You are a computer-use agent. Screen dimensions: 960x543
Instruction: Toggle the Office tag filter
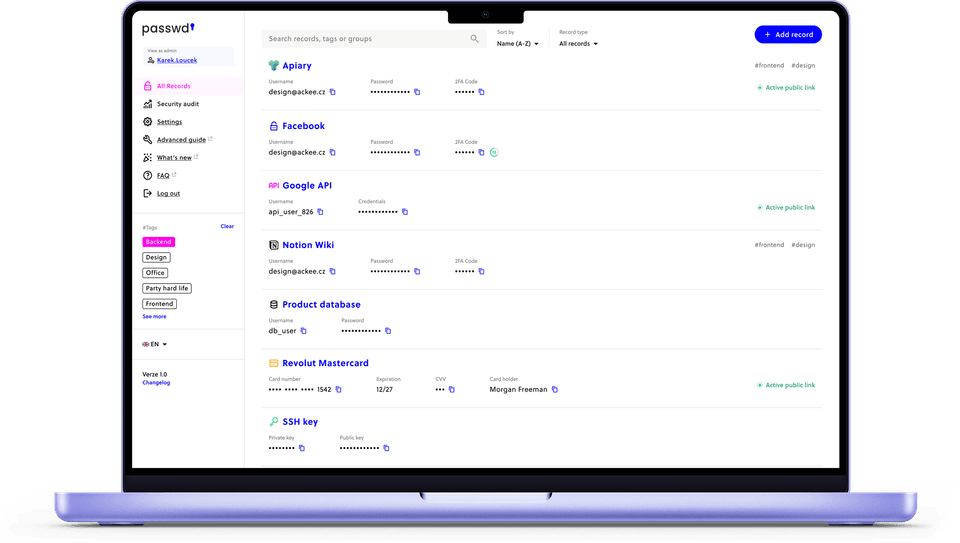(x=155, y=272)
